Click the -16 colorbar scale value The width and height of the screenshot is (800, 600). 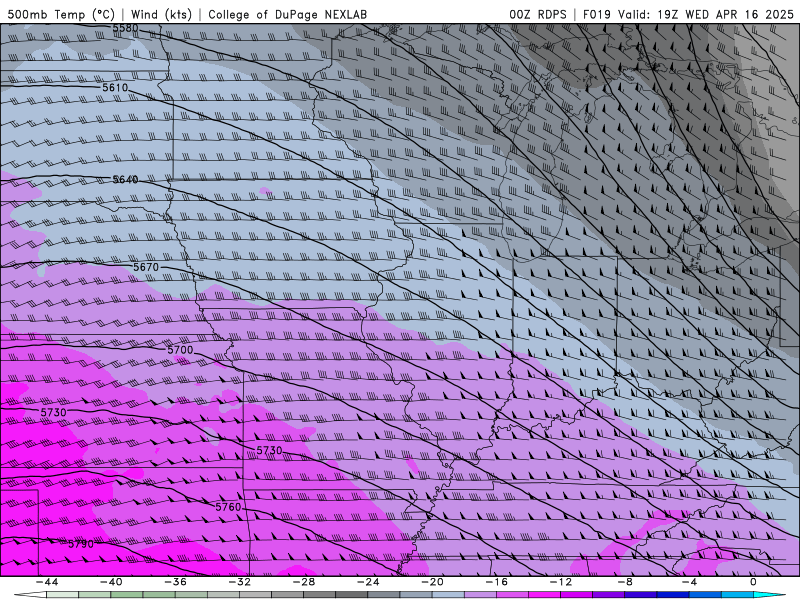pyautogui.click(x=496, y=582)
